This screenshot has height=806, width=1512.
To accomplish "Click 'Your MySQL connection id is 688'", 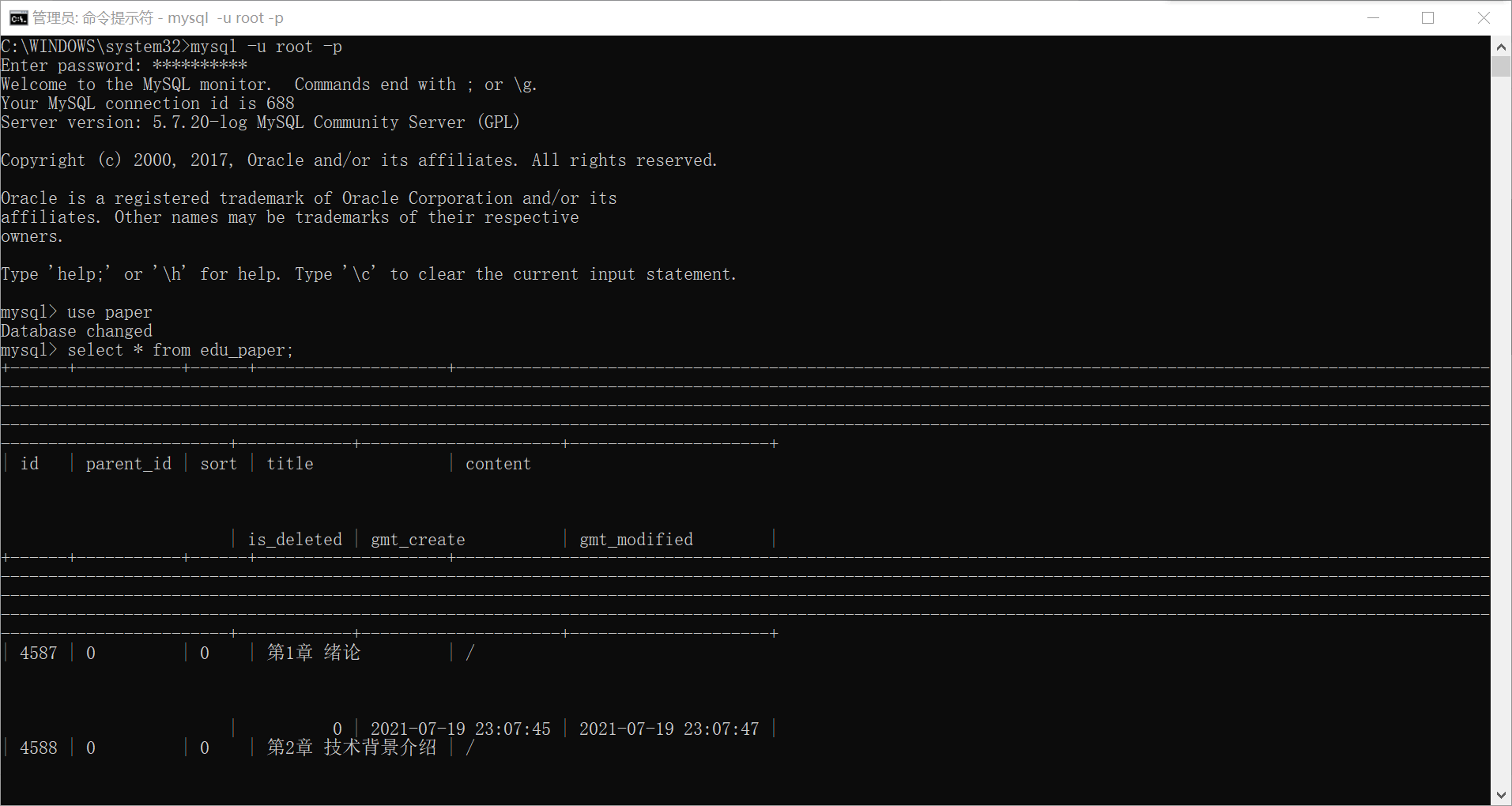I will (x=148, y=104).
